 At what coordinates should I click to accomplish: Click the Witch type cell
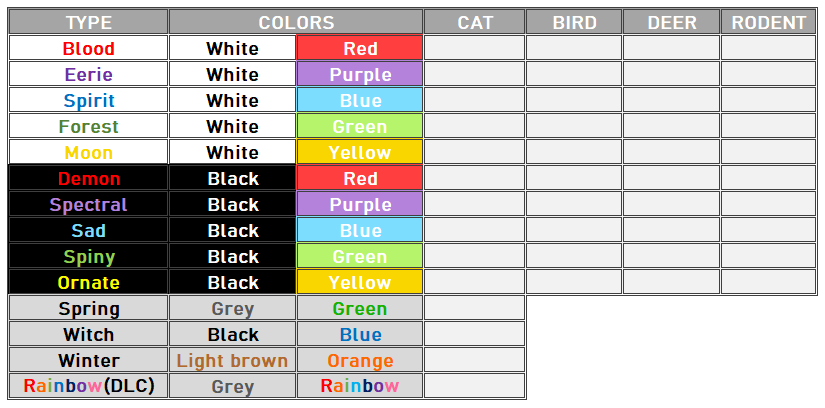coord(88,334)
